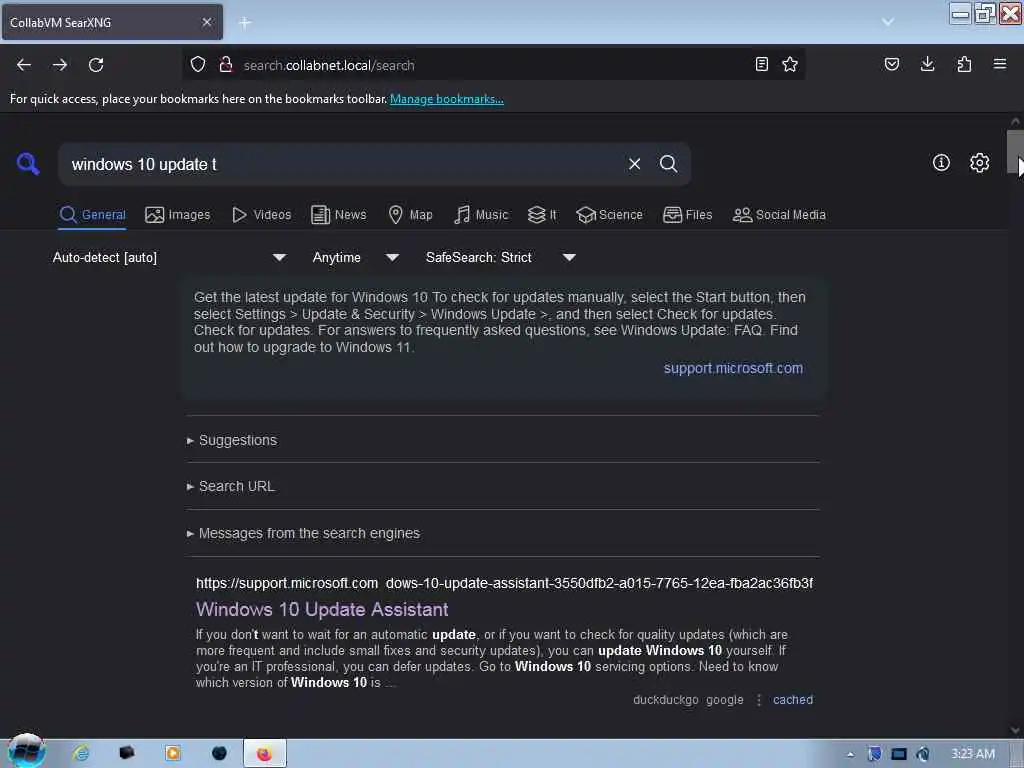Open Windows 10 Update Assistant result

(x=322, y=609)
